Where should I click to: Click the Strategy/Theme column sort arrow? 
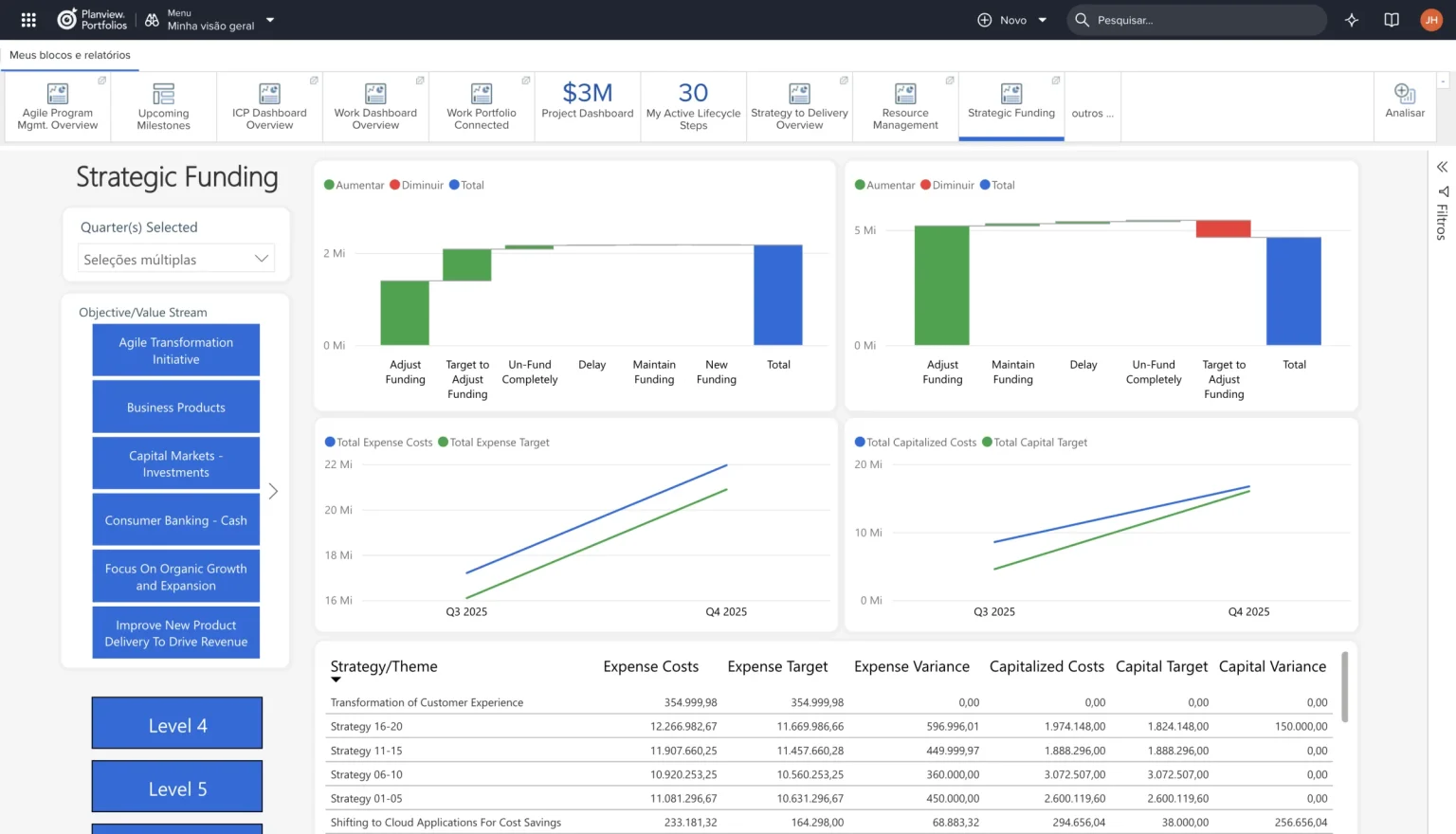click(x=336, y=680)
